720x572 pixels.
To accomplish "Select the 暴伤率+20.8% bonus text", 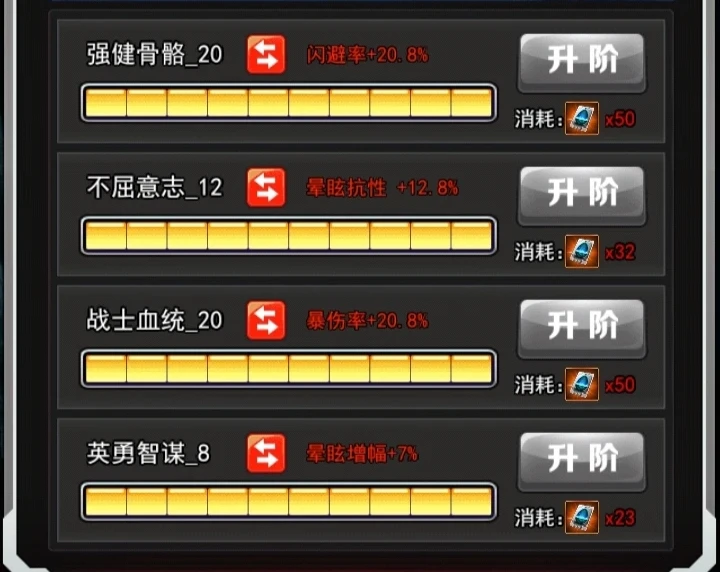I will pyautogui.click(x=367, y=321).
